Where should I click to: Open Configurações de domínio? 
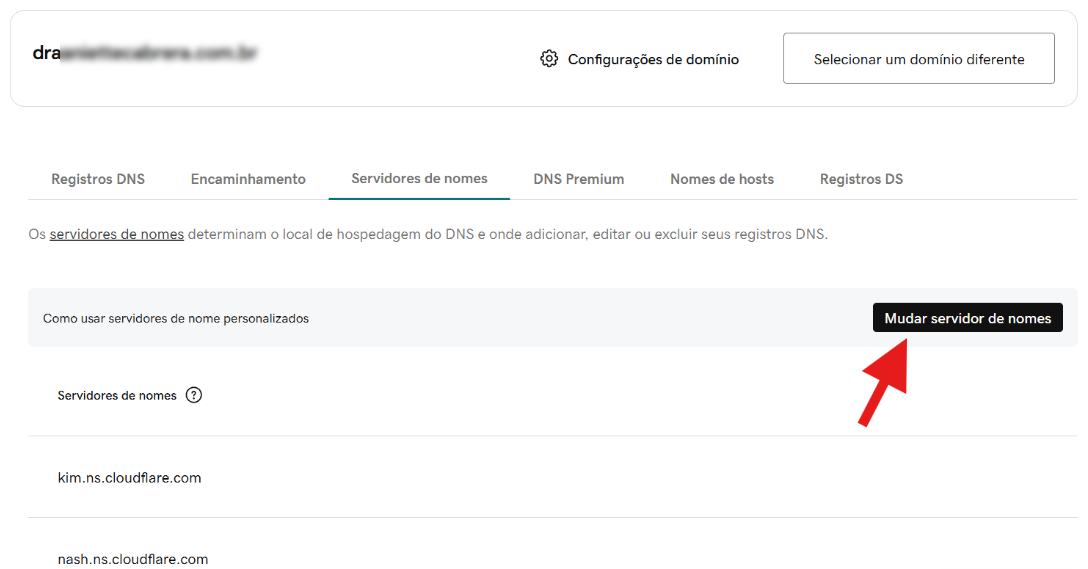click(x=653, y=59)
